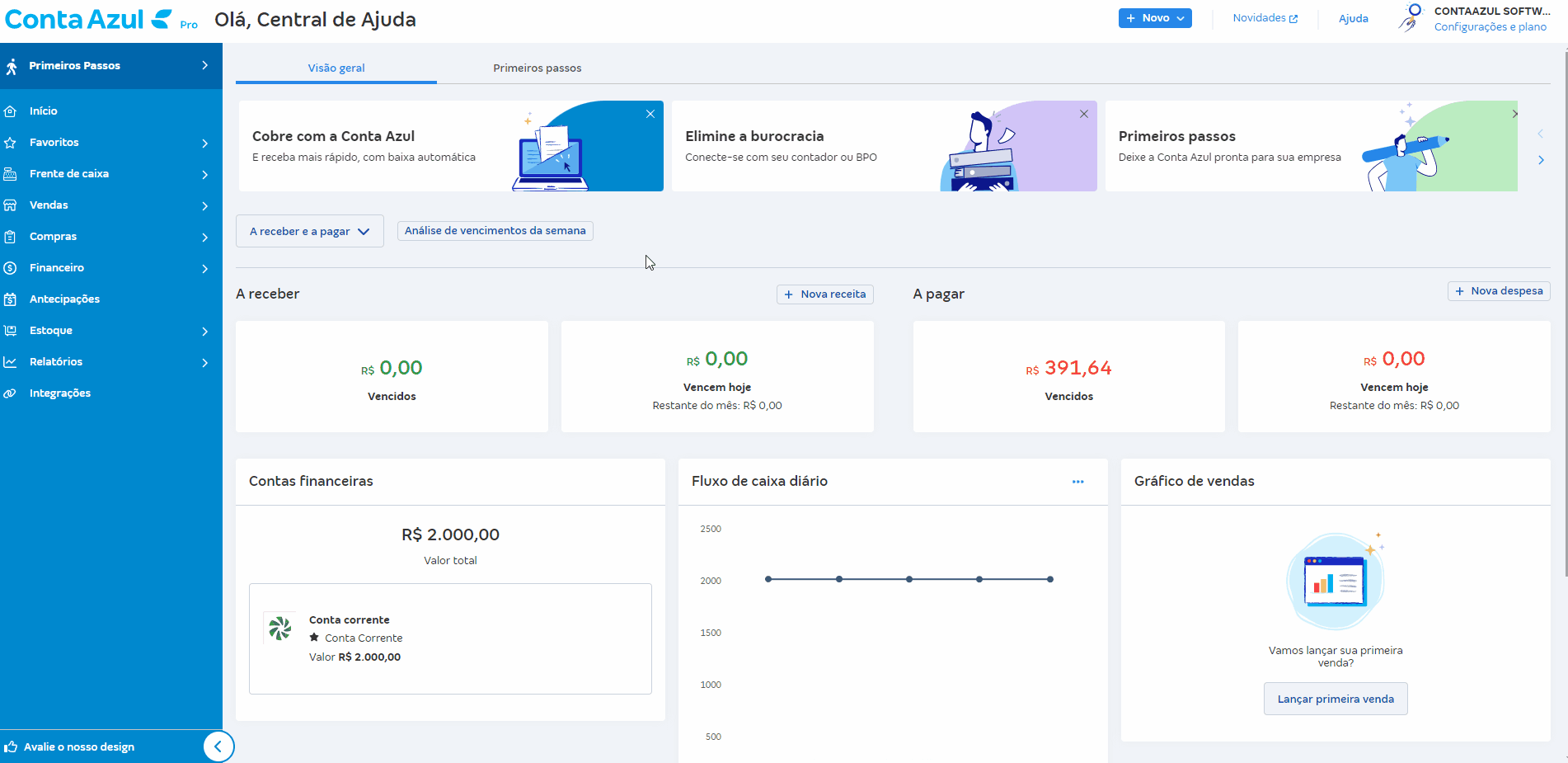Click Conta corrente bank logo icon
This screenshot has height=763, width=1568.
click(x=280, y=629)
